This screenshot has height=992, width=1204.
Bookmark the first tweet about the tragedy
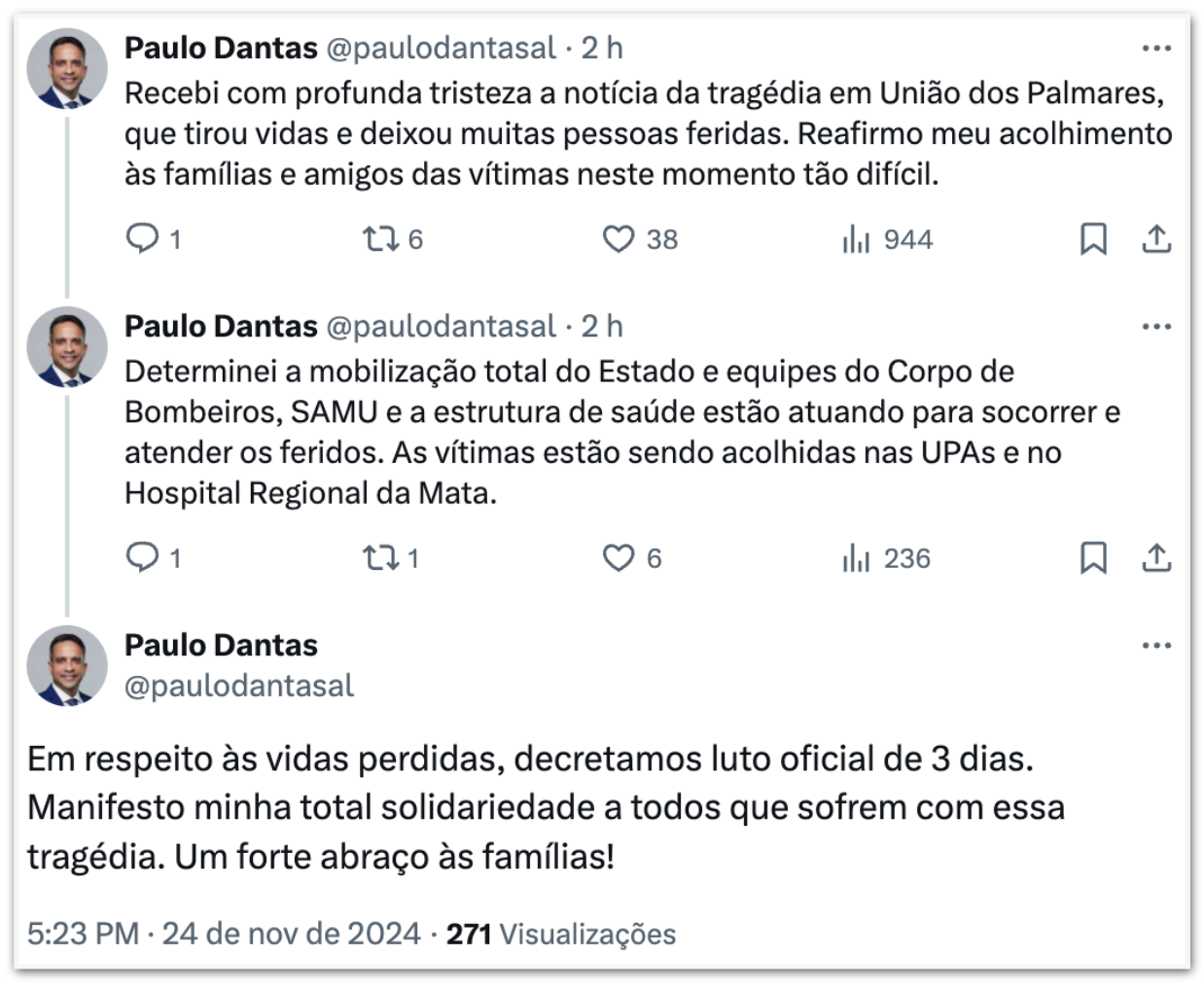point(1093,238)
